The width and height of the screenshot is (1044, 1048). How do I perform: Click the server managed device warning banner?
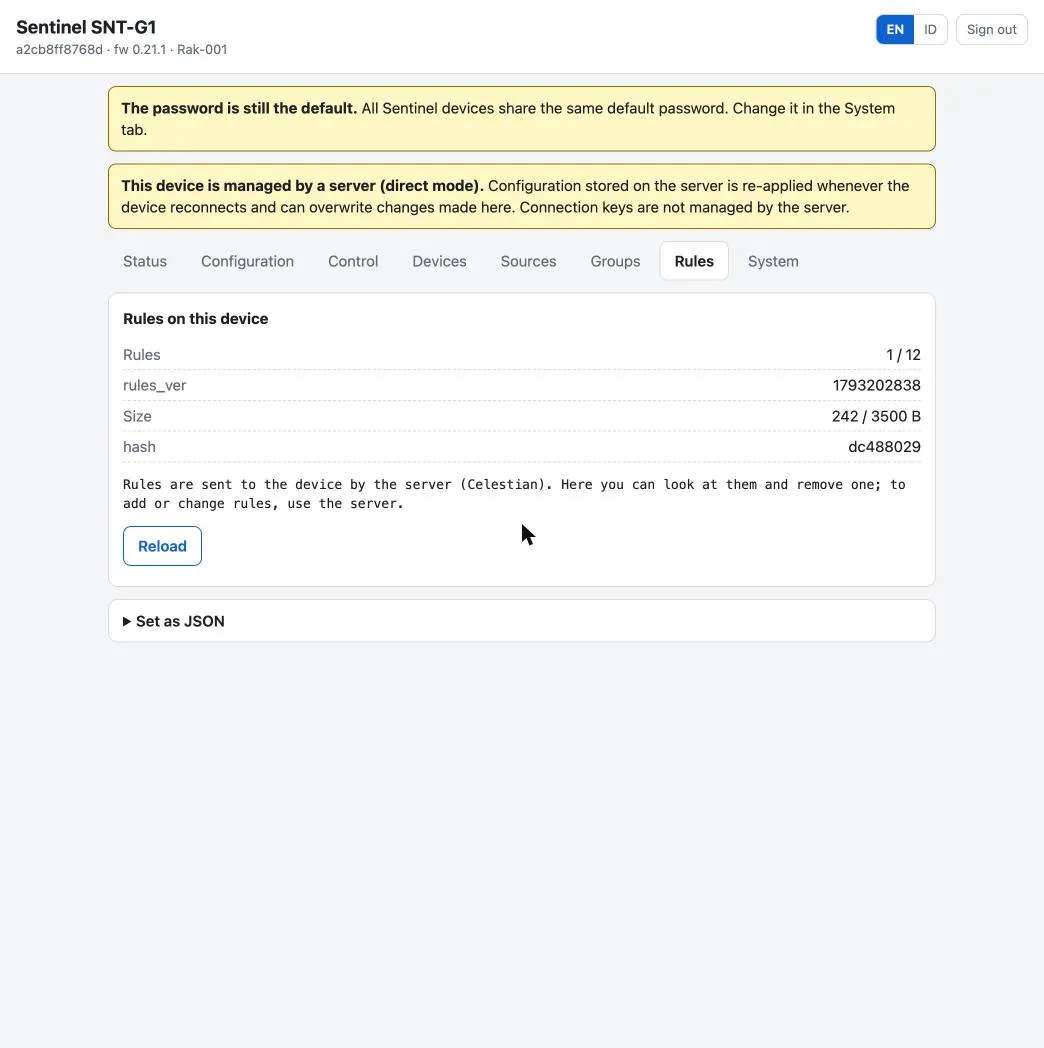(x=522, y=196)
